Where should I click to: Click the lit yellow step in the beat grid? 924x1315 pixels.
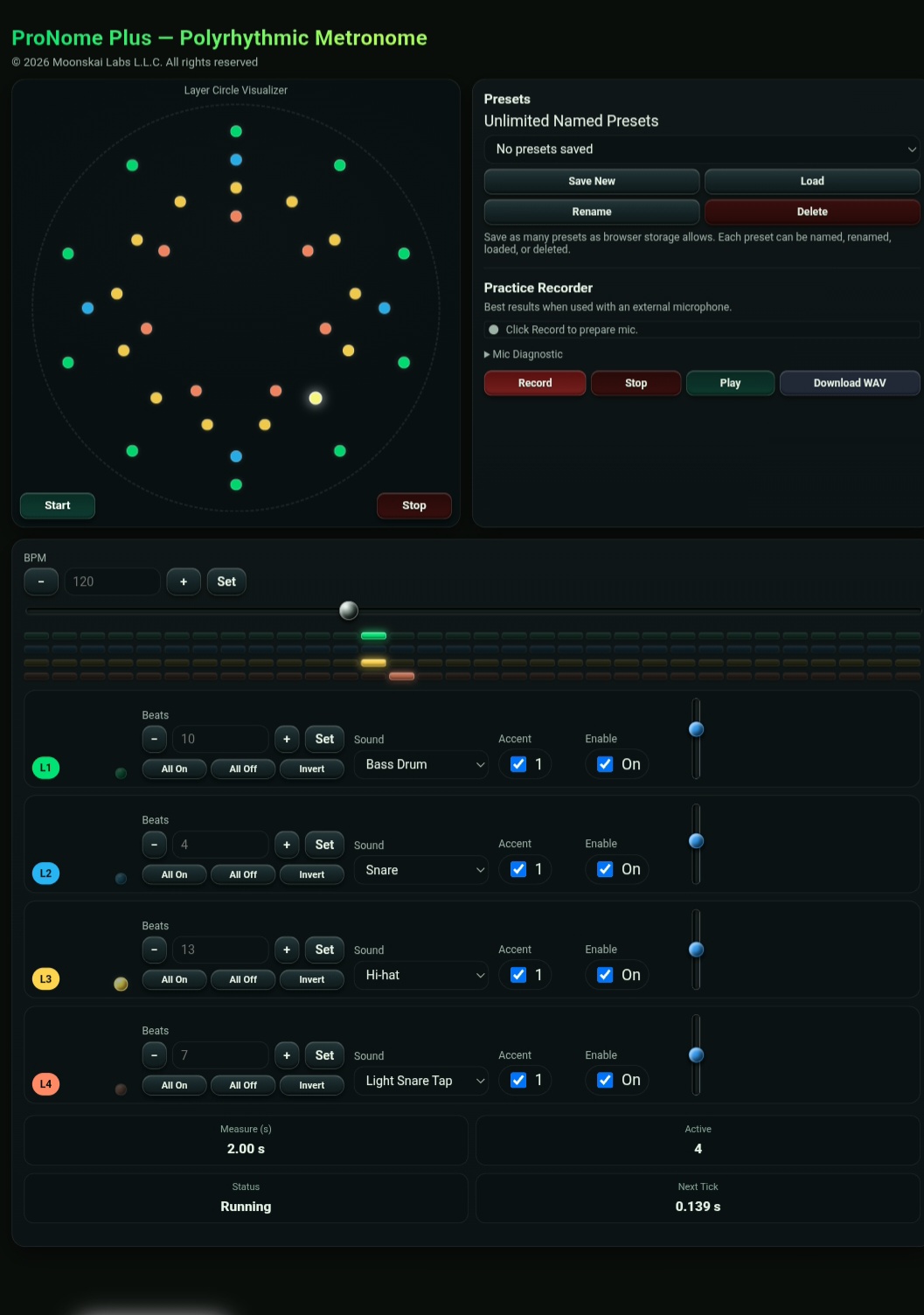(x=373, y=663)
